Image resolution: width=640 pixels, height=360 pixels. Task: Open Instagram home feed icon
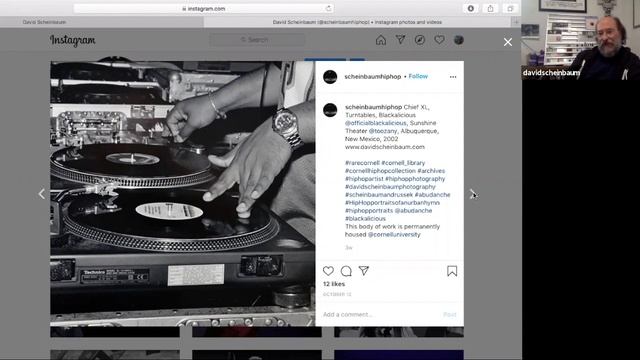[x=381, y=40]
